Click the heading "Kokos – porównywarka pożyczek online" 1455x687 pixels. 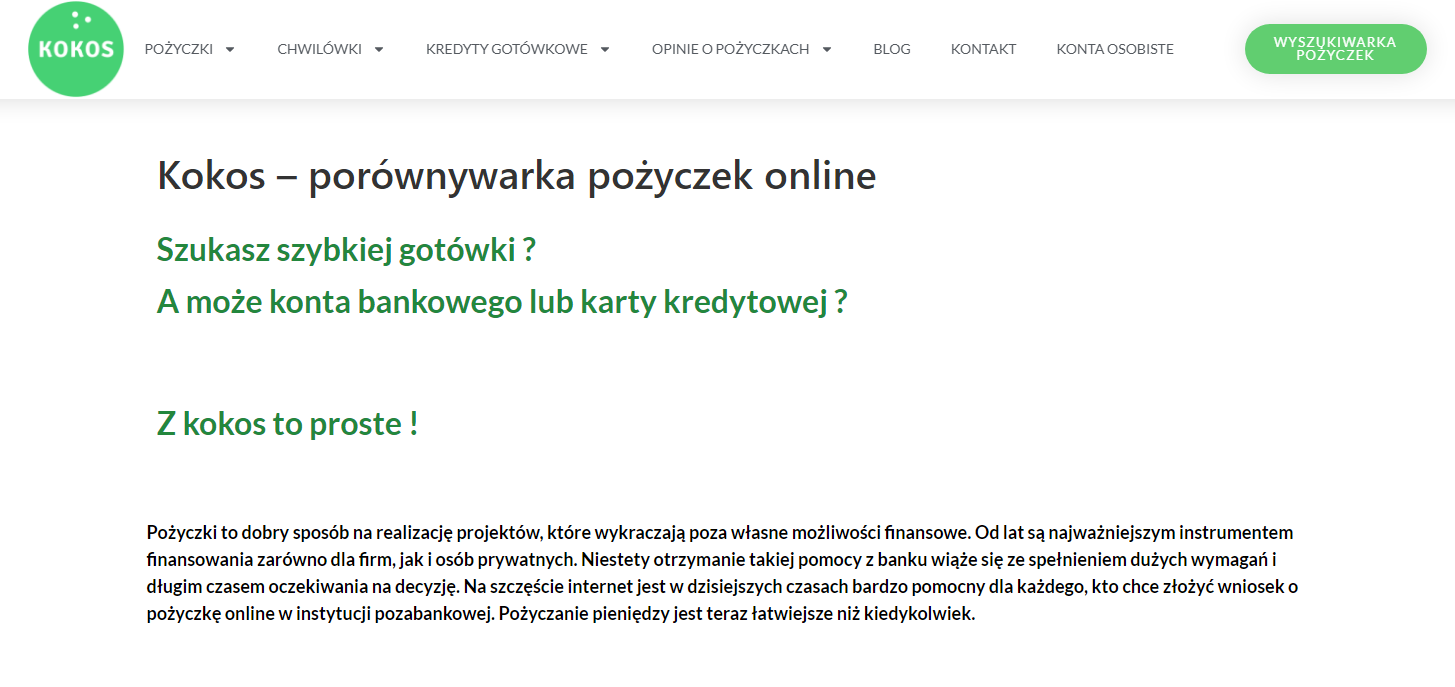click(x=517, y=176)
